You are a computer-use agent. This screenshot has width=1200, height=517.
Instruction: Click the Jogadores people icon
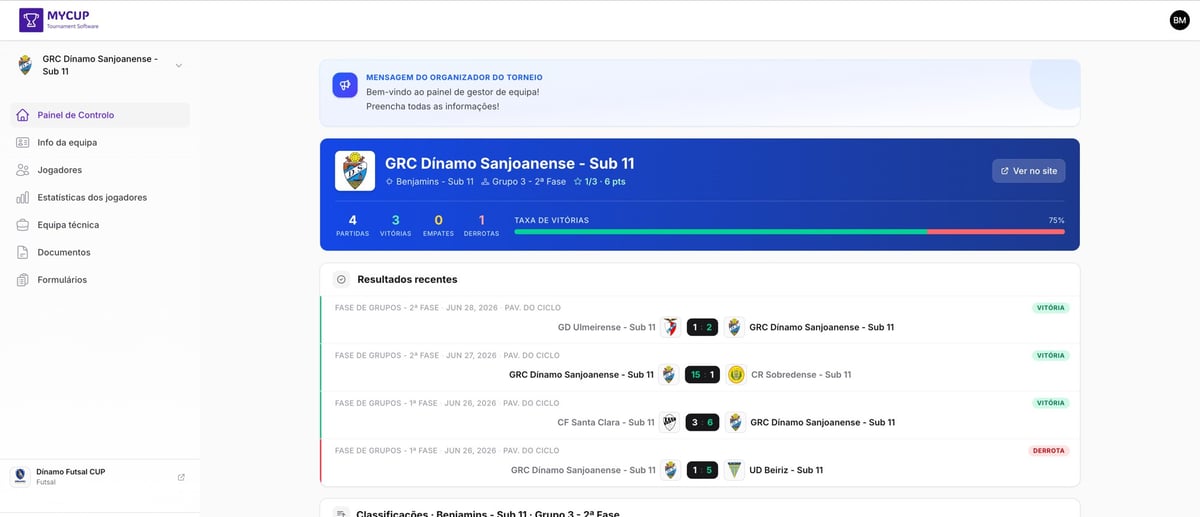tap(23, 170)
